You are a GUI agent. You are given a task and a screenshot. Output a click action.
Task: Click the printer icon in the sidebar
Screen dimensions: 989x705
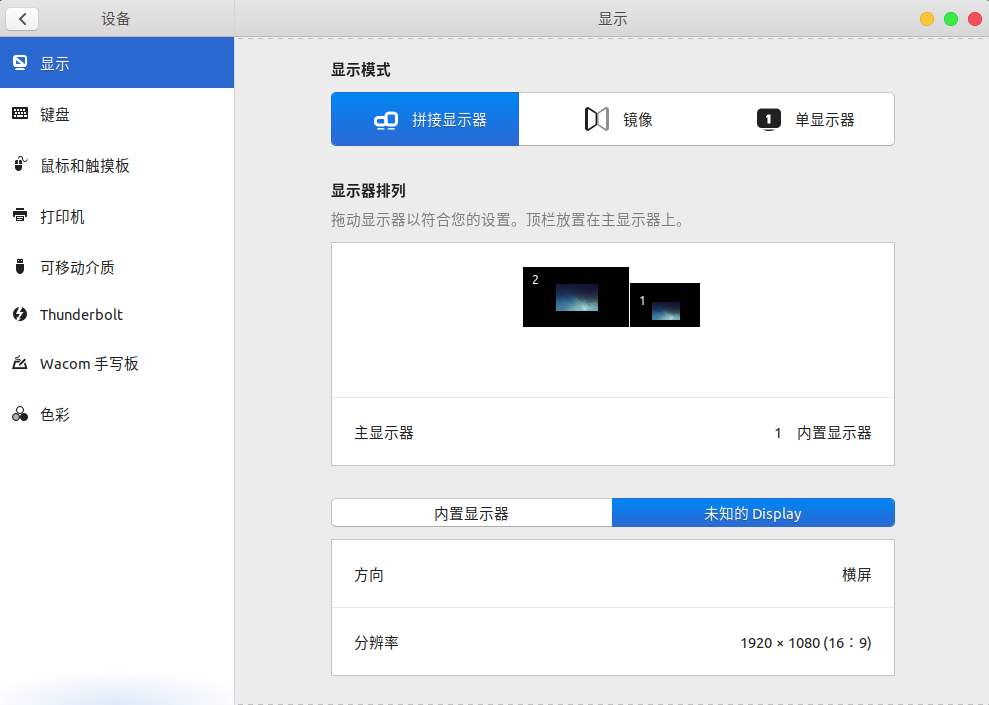(20, 216)
